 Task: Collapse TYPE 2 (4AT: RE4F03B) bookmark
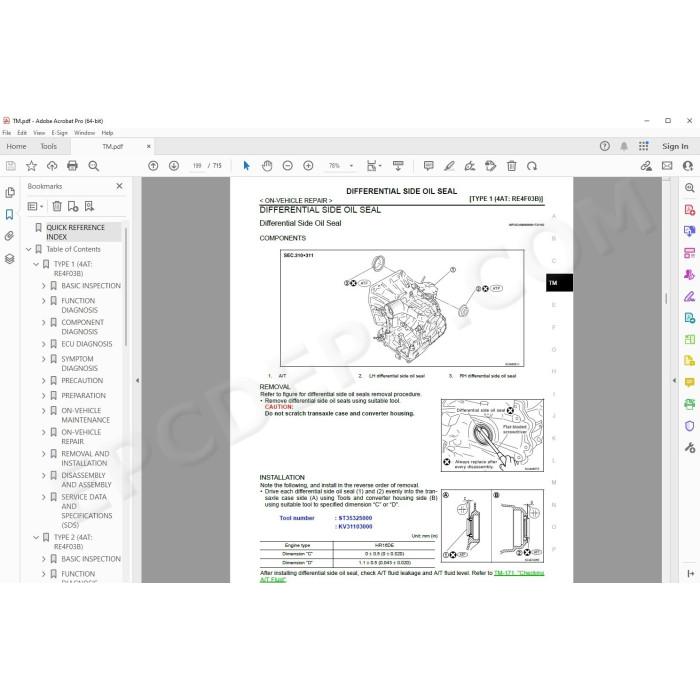[x=36, y=538]
